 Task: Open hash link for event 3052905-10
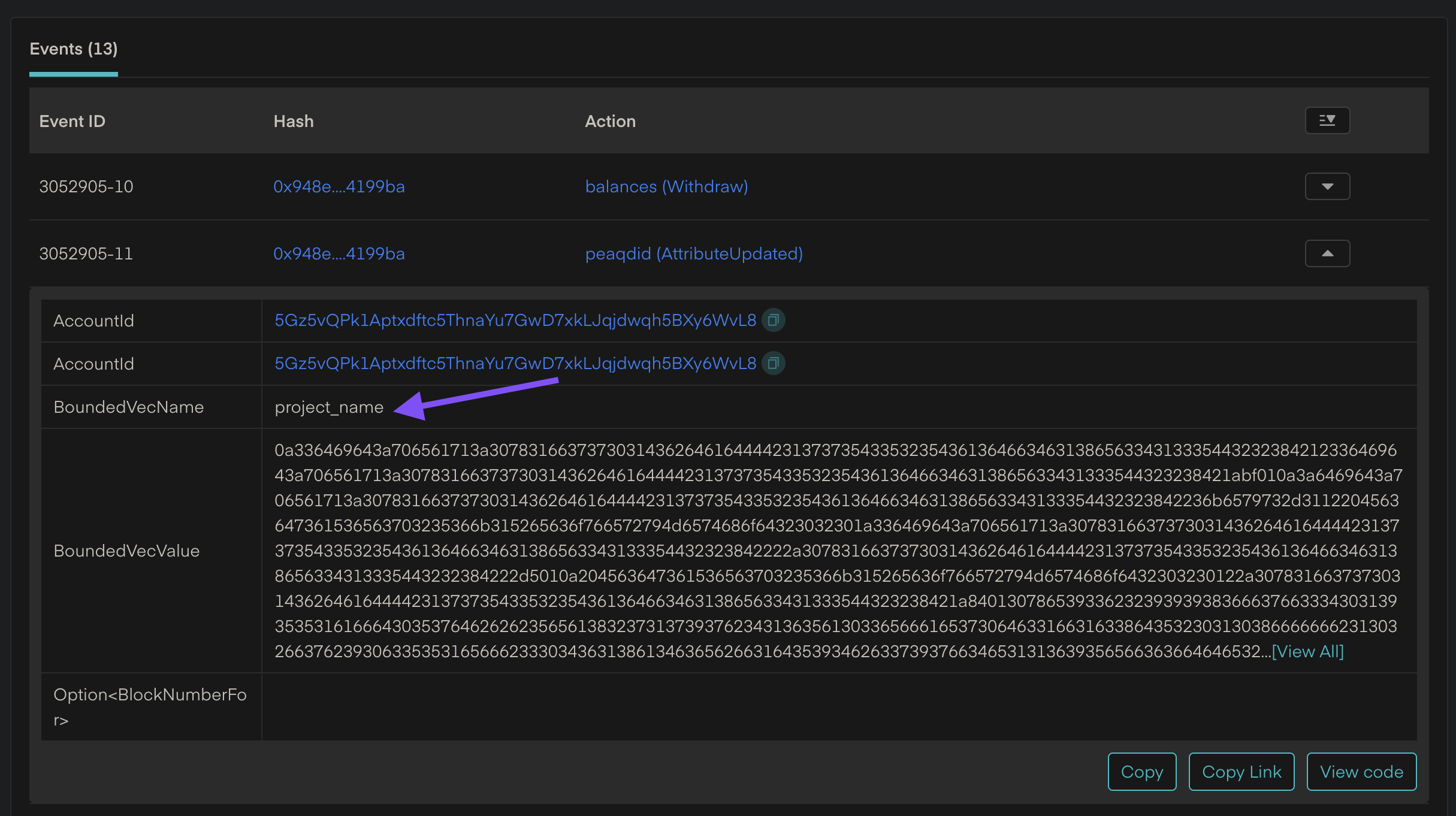[339, 186]
